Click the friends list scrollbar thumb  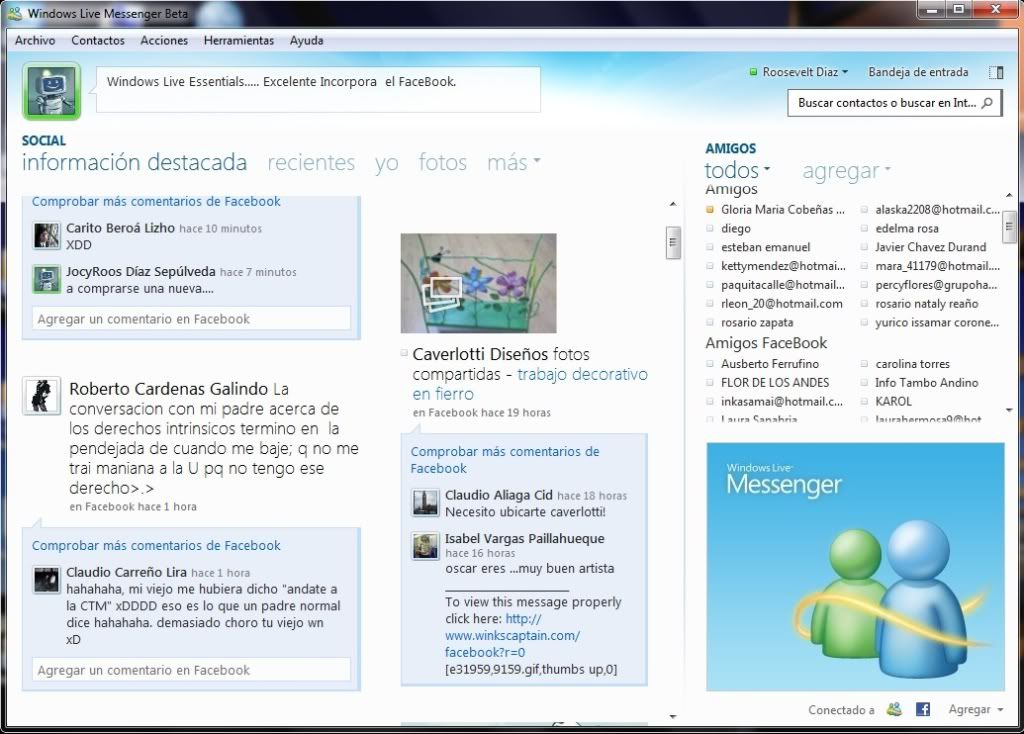[1009, 227]
